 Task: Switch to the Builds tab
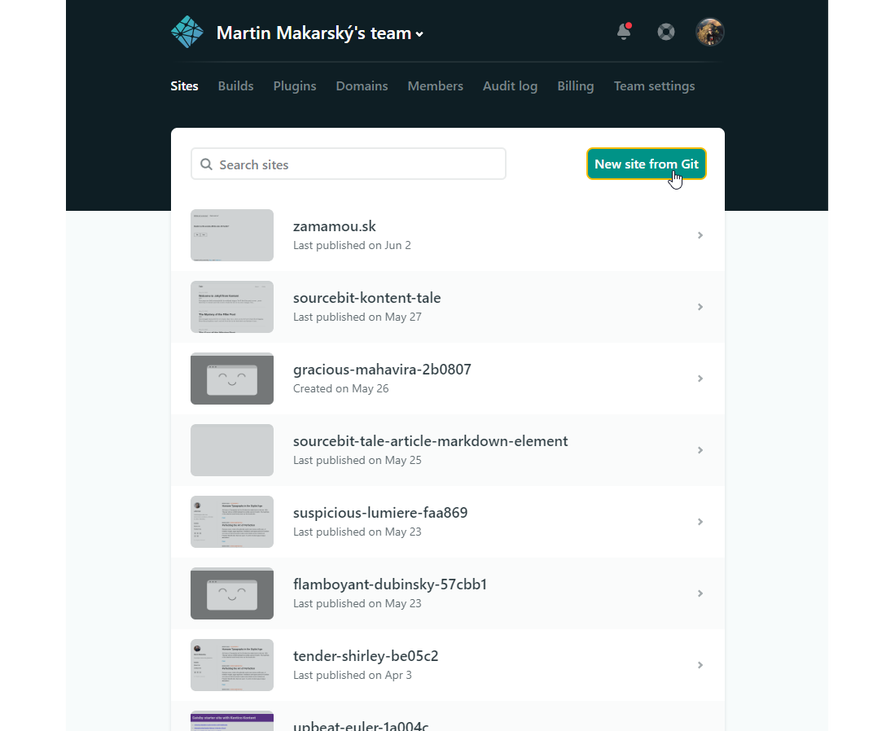[236, 86]
